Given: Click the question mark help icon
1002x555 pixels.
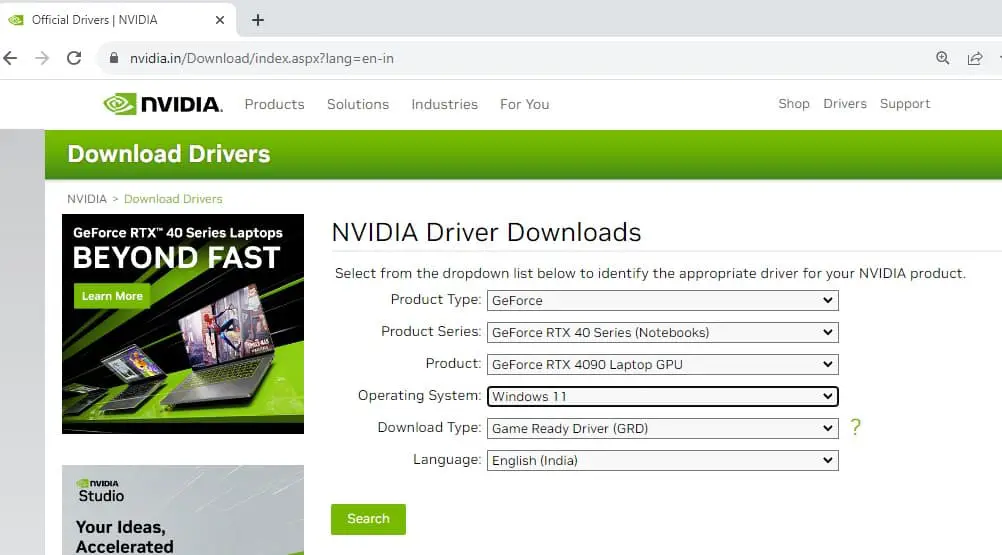Looking at the screenshot, I should pyautogui.click(x=855, y=428).
